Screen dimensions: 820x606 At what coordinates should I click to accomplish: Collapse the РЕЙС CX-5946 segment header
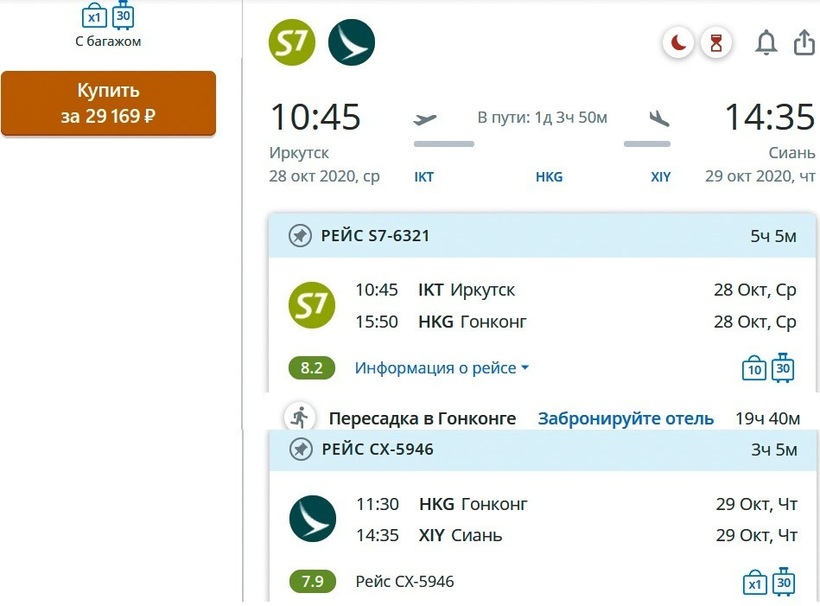click(x=540, y=449)
